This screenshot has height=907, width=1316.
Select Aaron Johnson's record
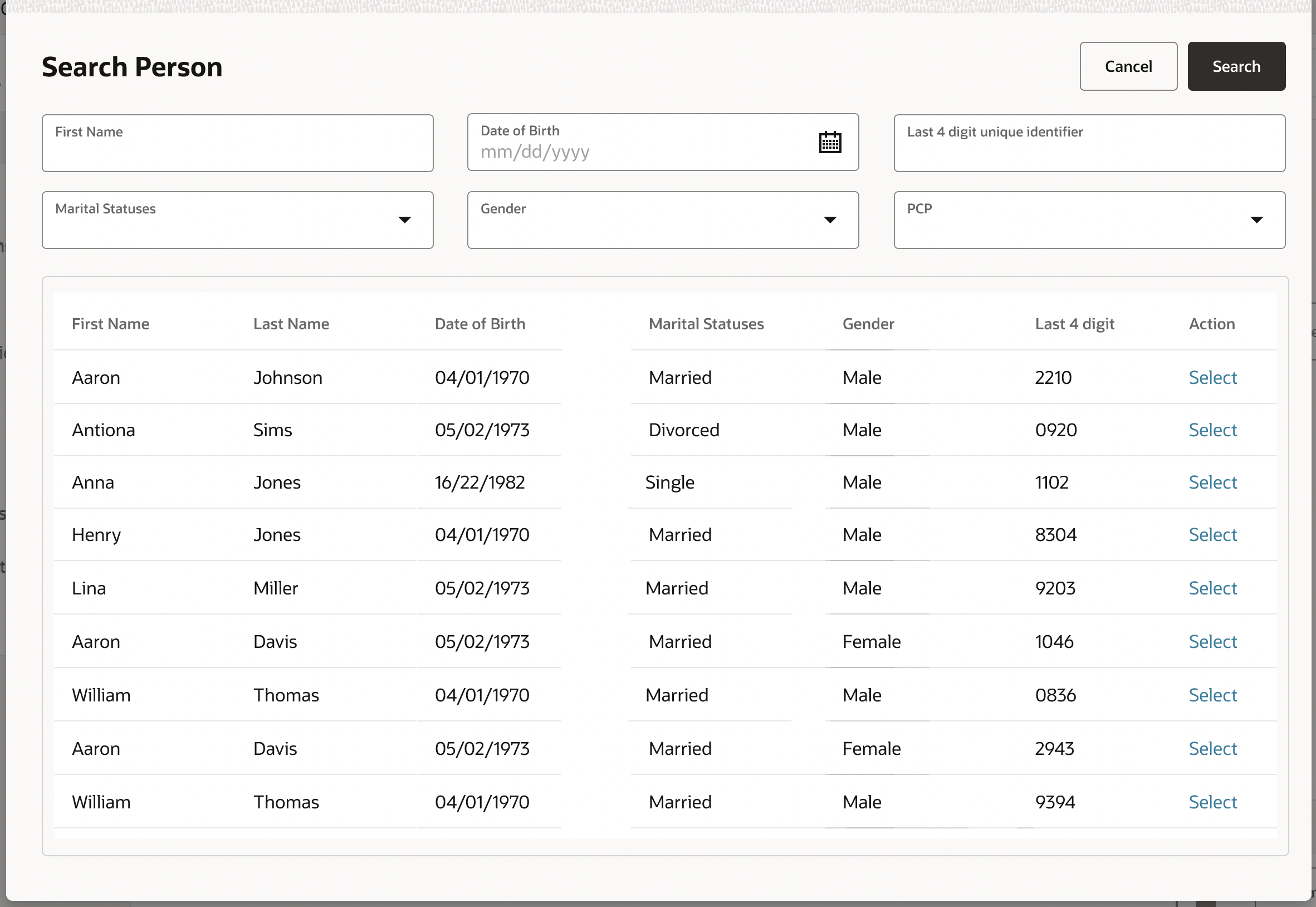(1212, 378)
